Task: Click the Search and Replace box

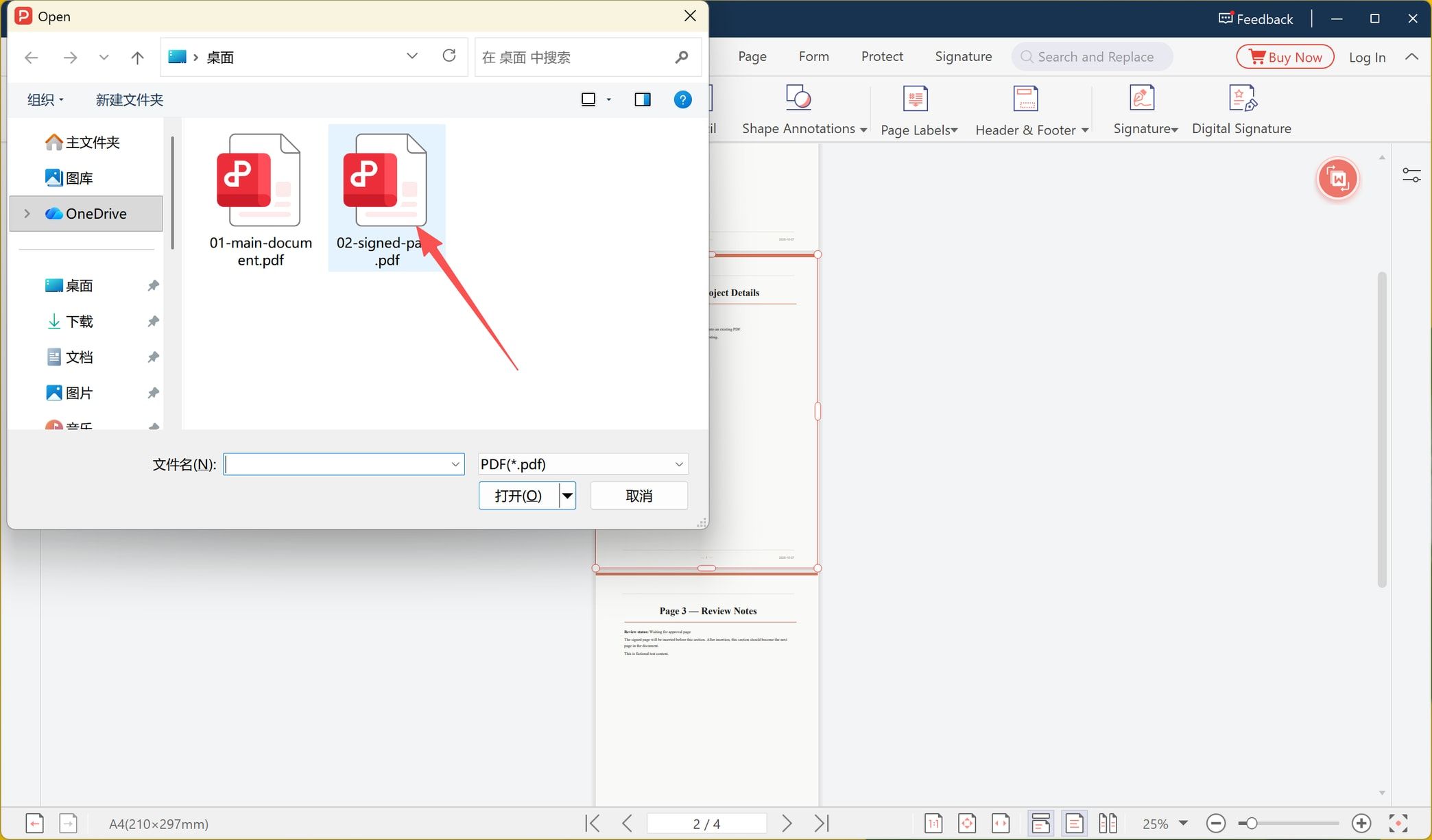Action: point(1092,57)
